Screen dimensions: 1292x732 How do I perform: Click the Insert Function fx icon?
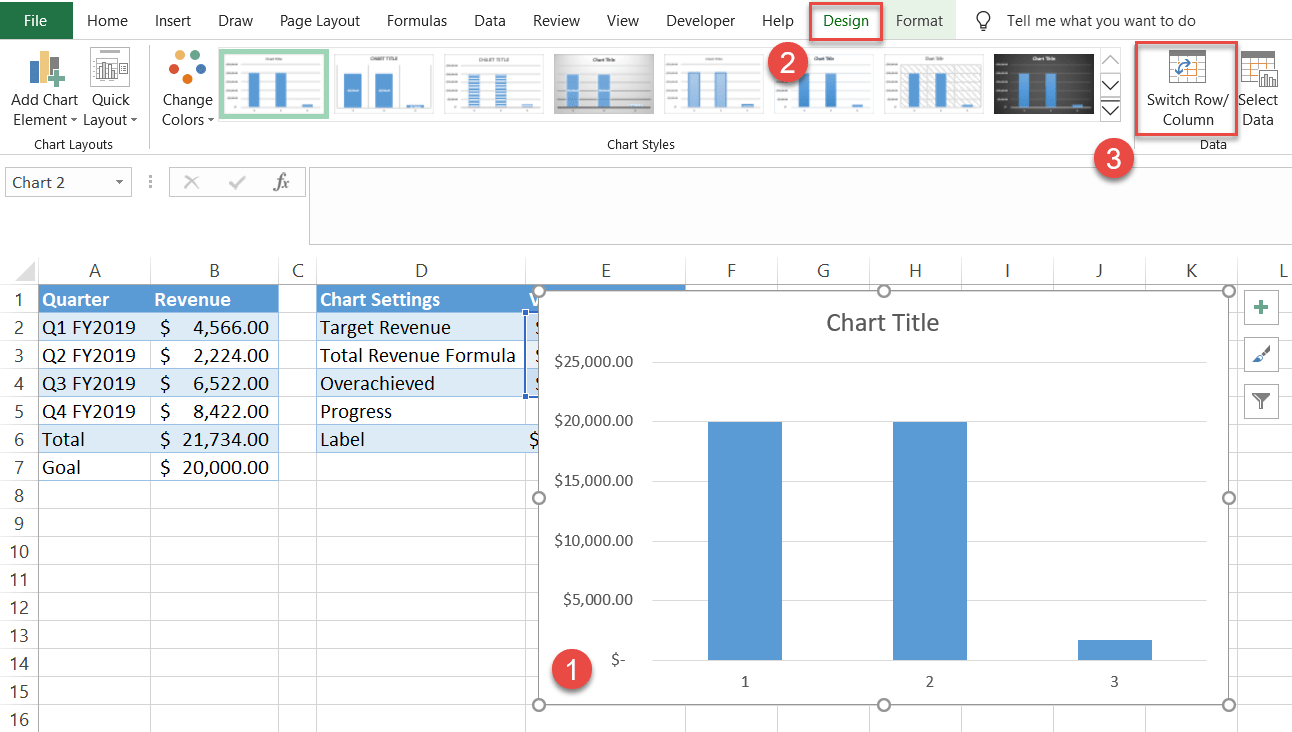(x=285, y=182)
